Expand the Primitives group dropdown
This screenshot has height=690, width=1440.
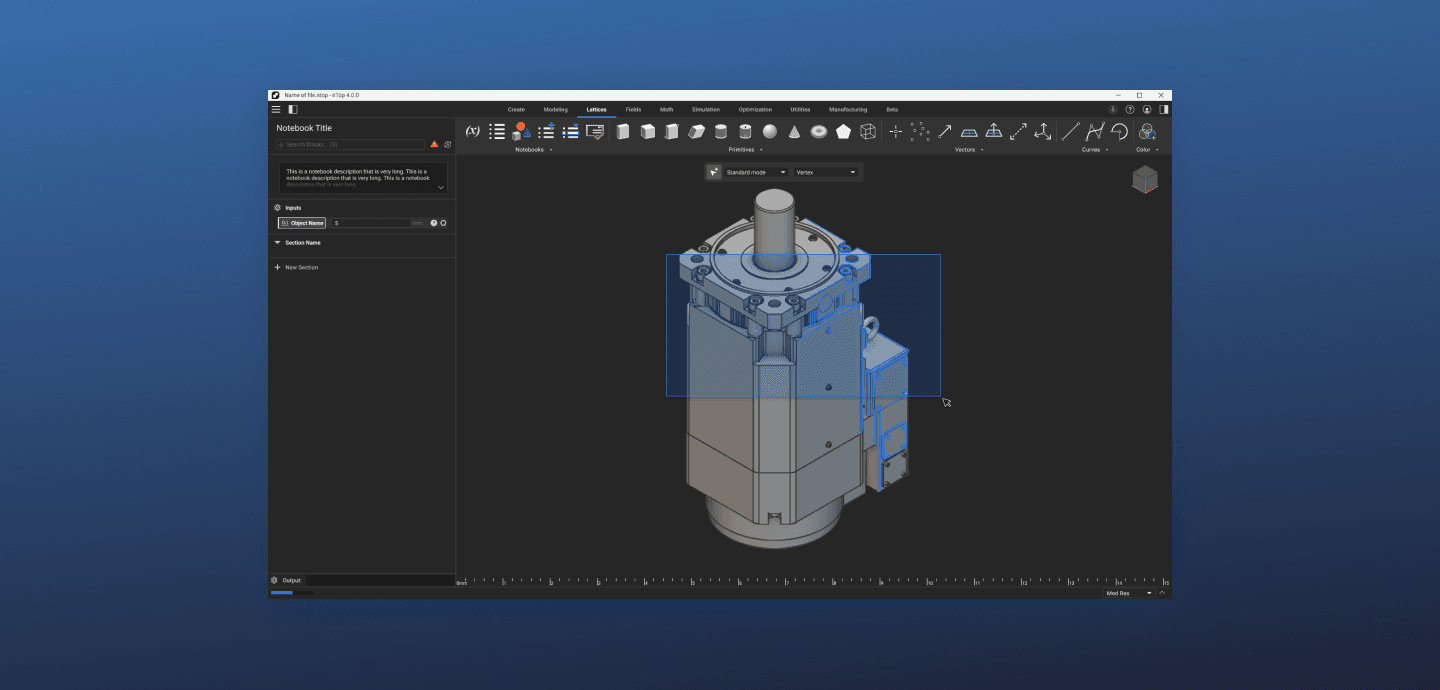coord(761,150)
